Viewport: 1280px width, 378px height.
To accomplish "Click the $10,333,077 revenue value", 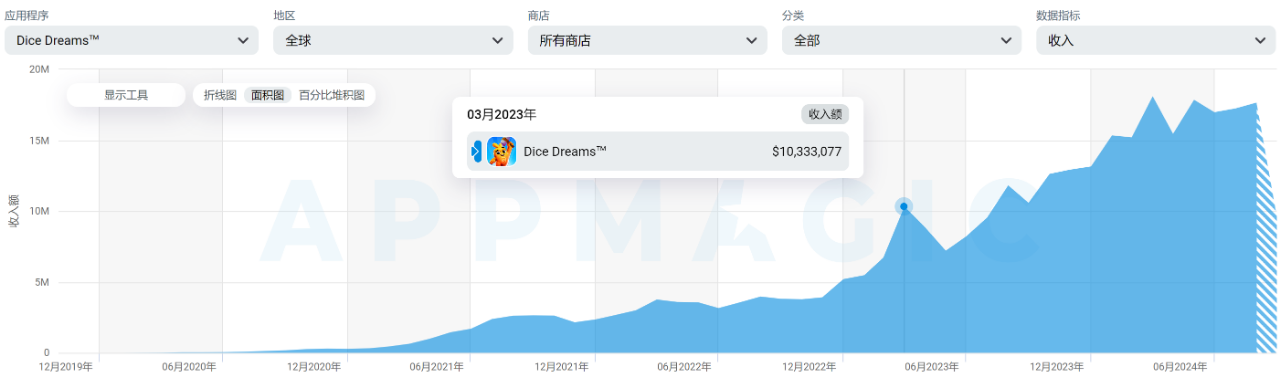I will [807, 152].
